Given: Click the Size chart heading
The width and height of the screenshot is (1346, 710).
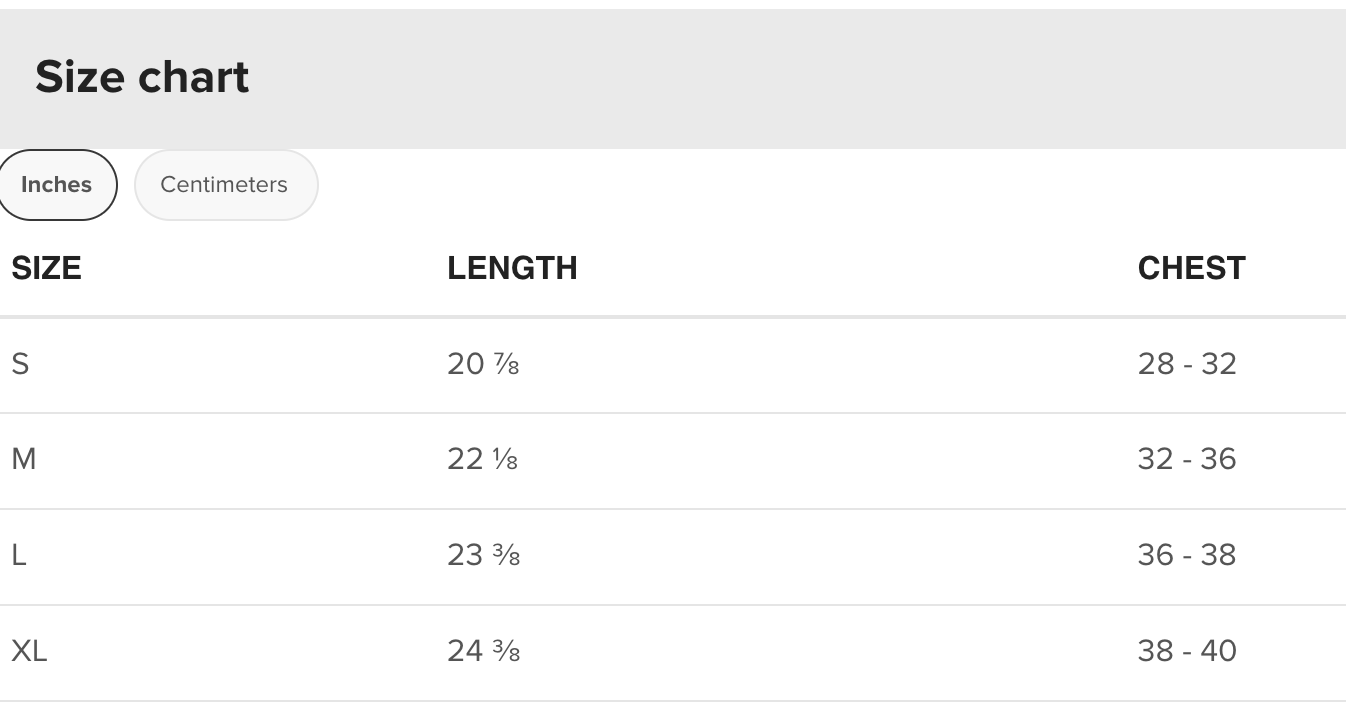Looking at the screenshot, I should pyautogui.click(x=142, y=77).
